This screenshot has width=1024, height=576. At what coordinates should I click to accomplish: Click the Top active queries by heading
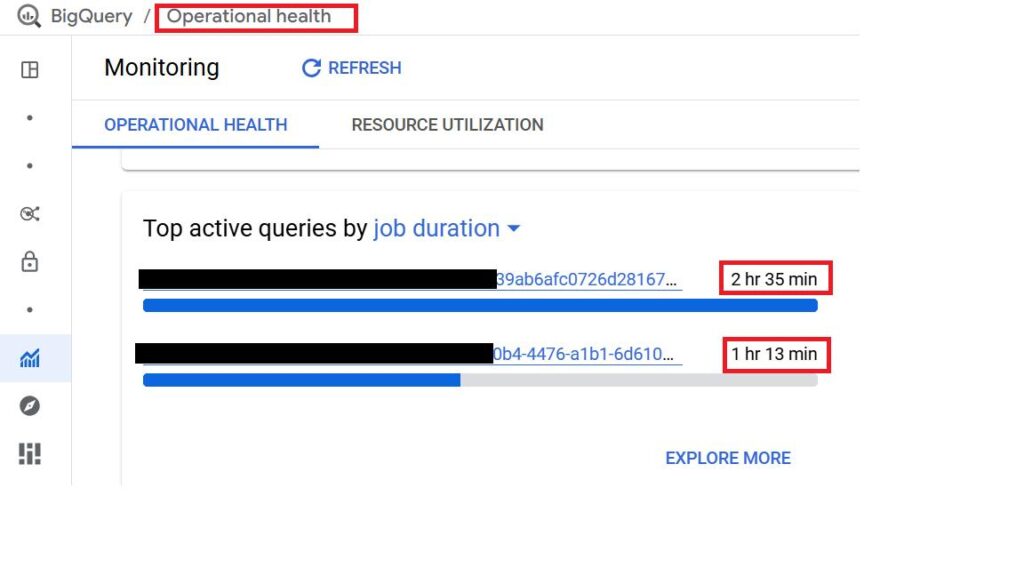(255, 229)
